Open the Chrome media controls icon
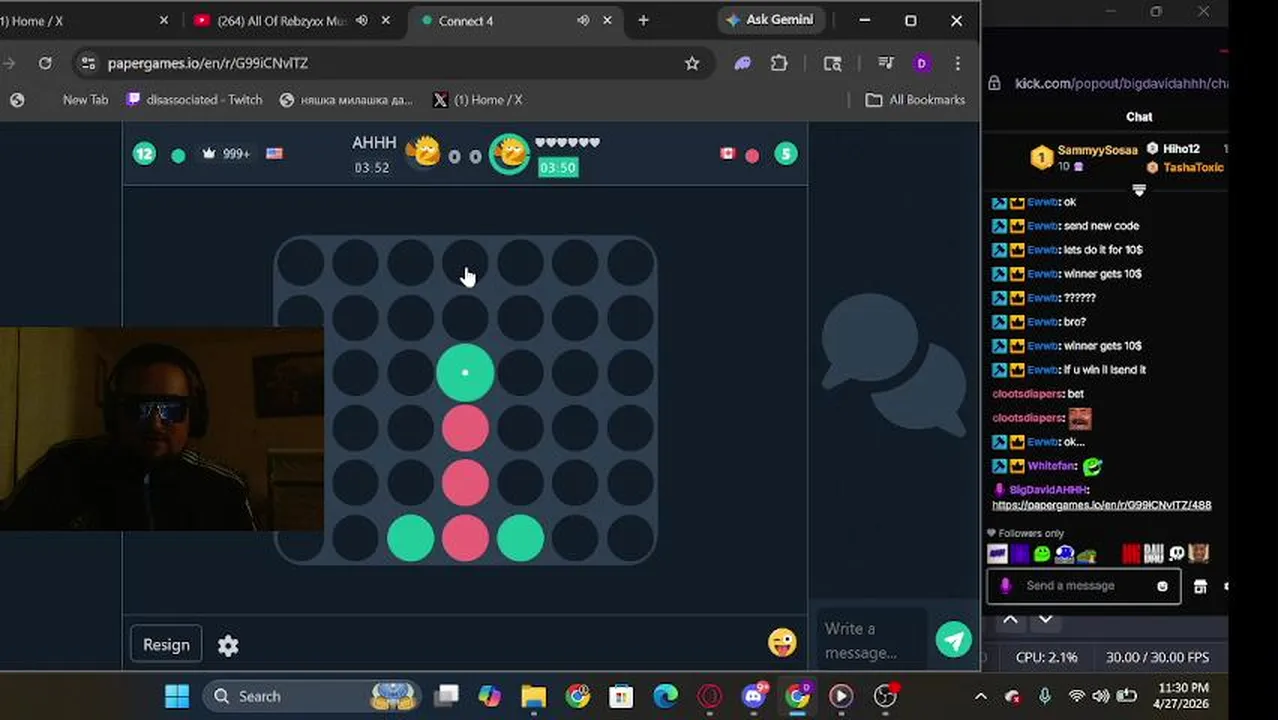The width and height of the screenshot is (1278, 720). (885, 63)
